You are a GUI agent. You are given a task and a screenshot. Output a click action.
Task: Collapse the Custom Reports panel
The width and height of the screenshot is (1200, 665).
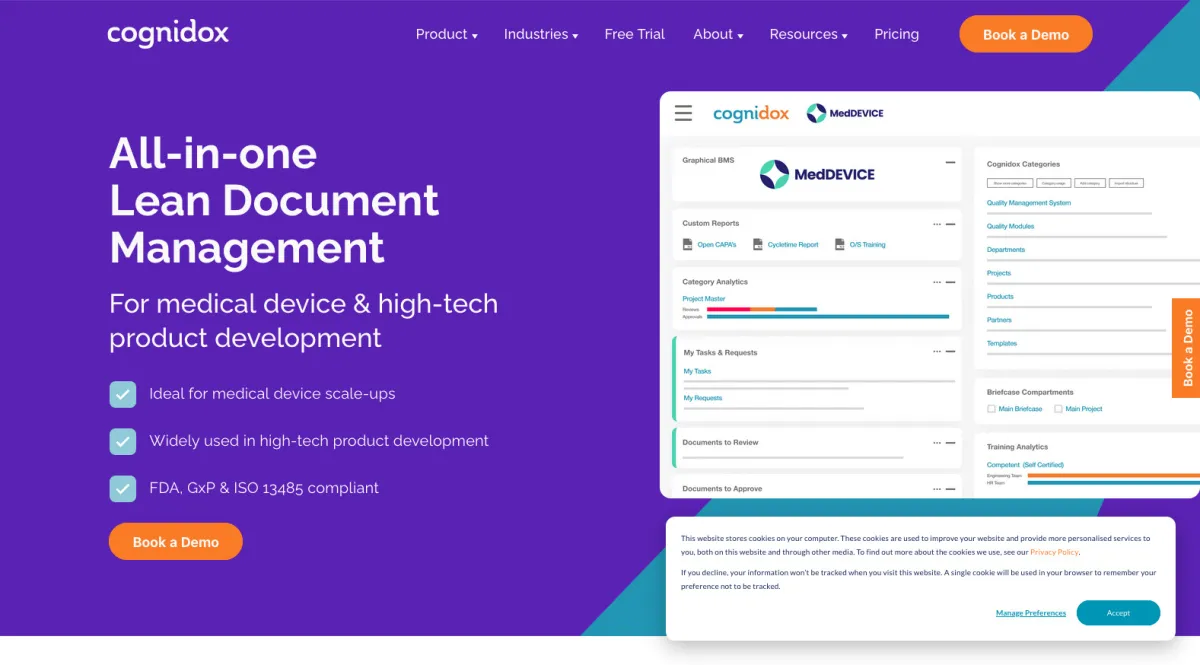950,224
